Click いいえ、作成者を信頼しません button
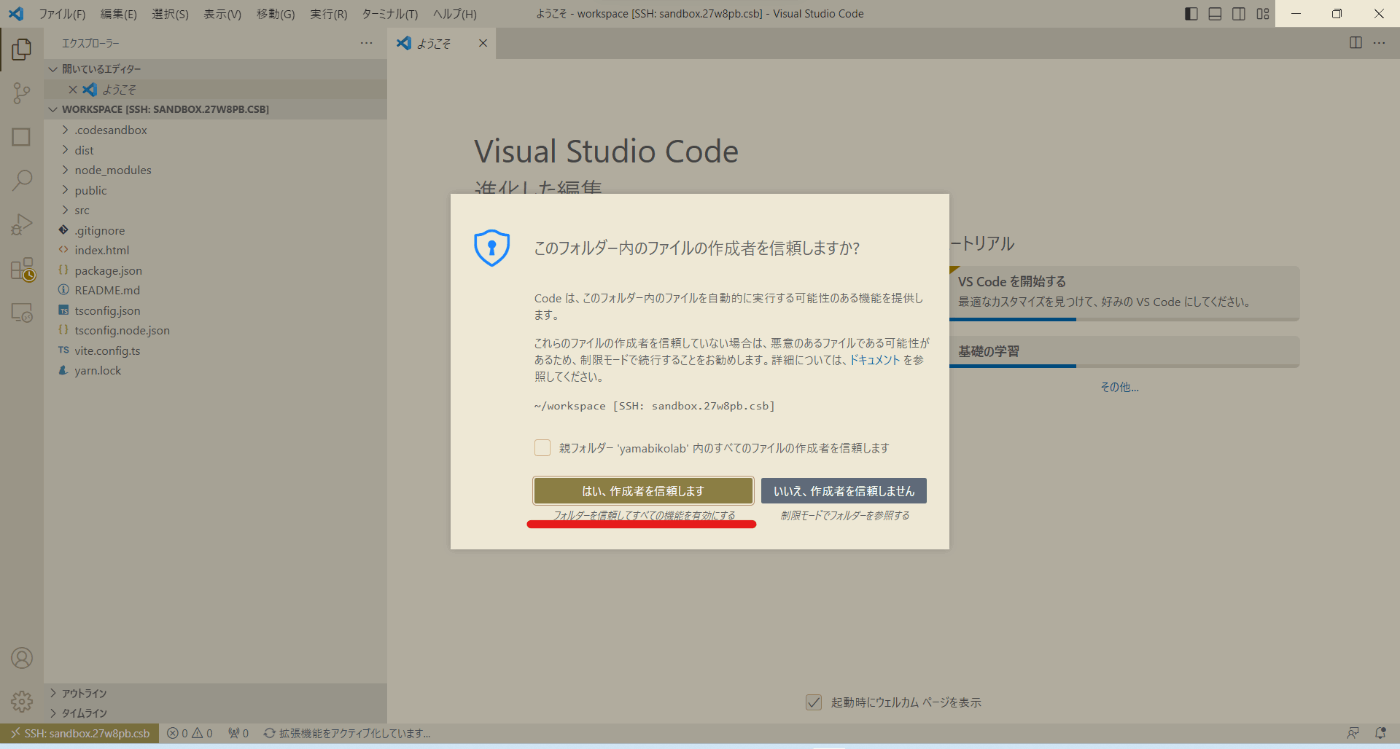Image resolution: width=1400 pixels, height=749 pixels. point(844,491)
